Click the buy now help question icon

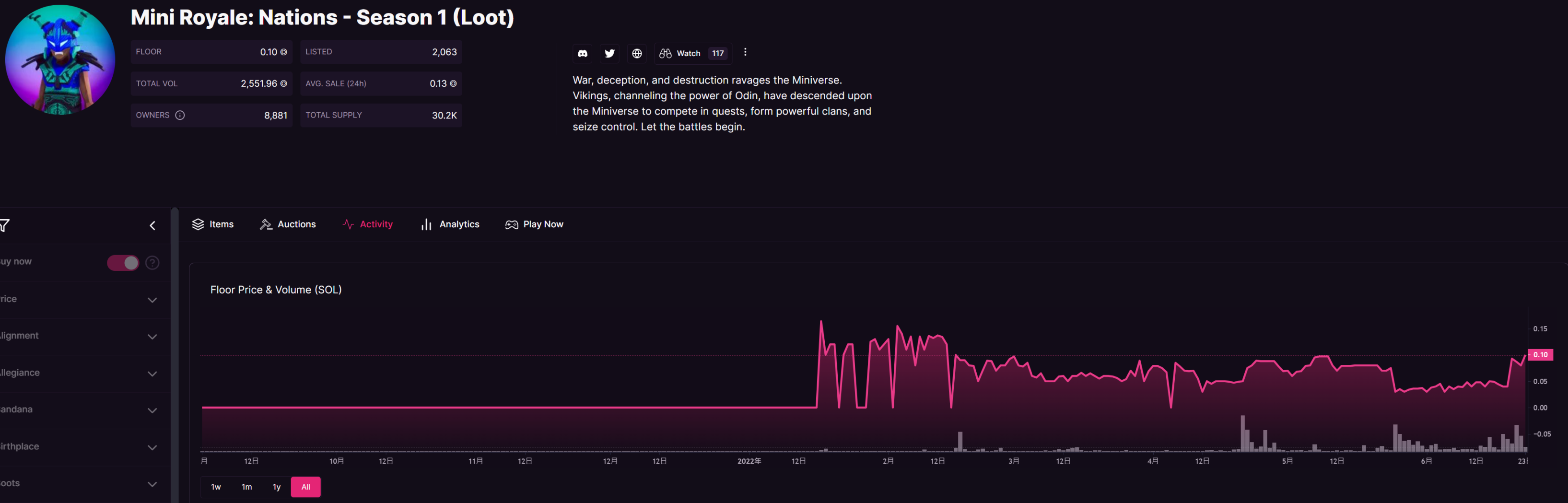pyautogui.click(x=153, y=262)
